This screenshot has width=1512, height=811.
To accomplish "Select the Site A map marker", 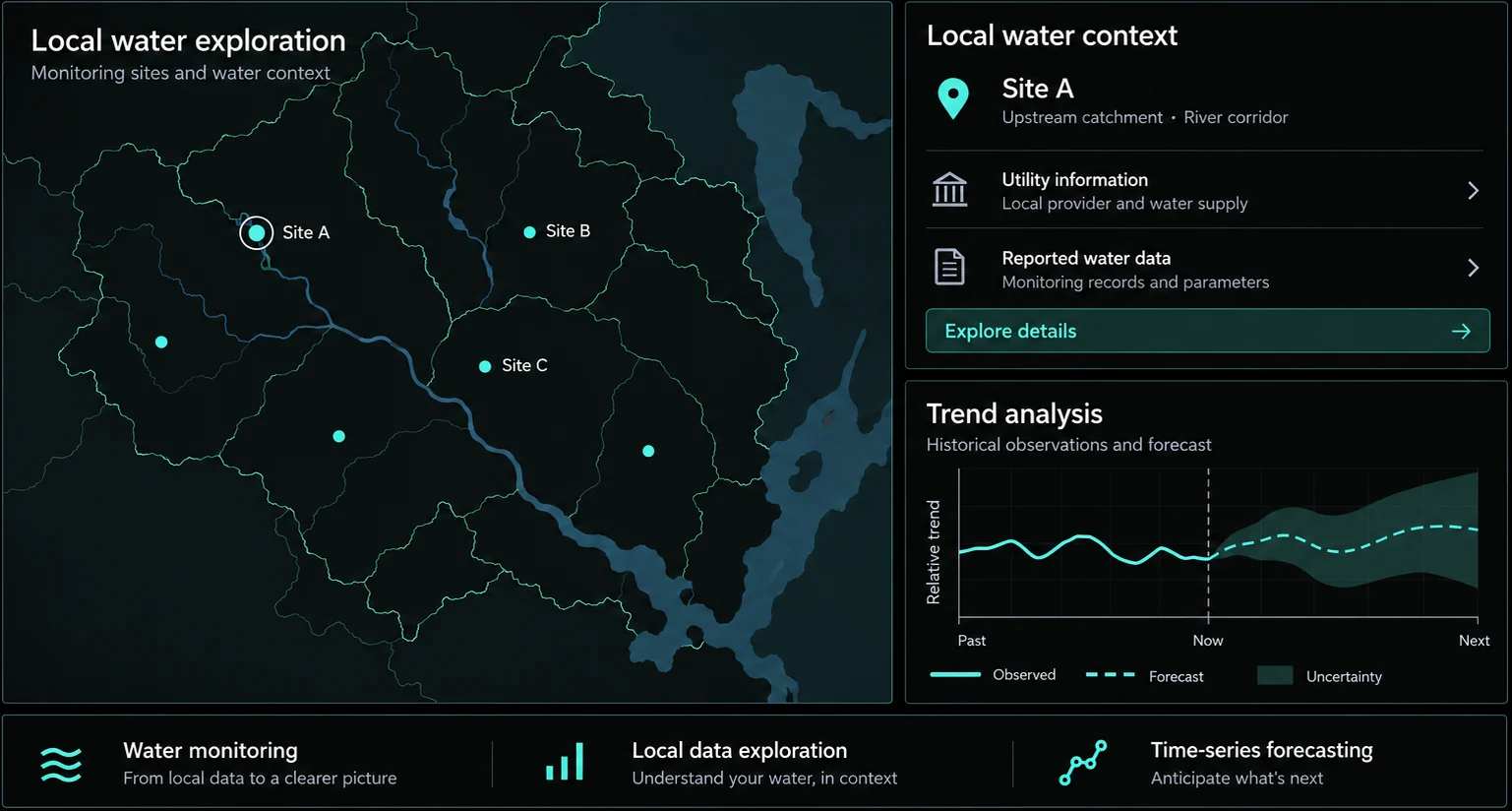I will click(257, 233).
